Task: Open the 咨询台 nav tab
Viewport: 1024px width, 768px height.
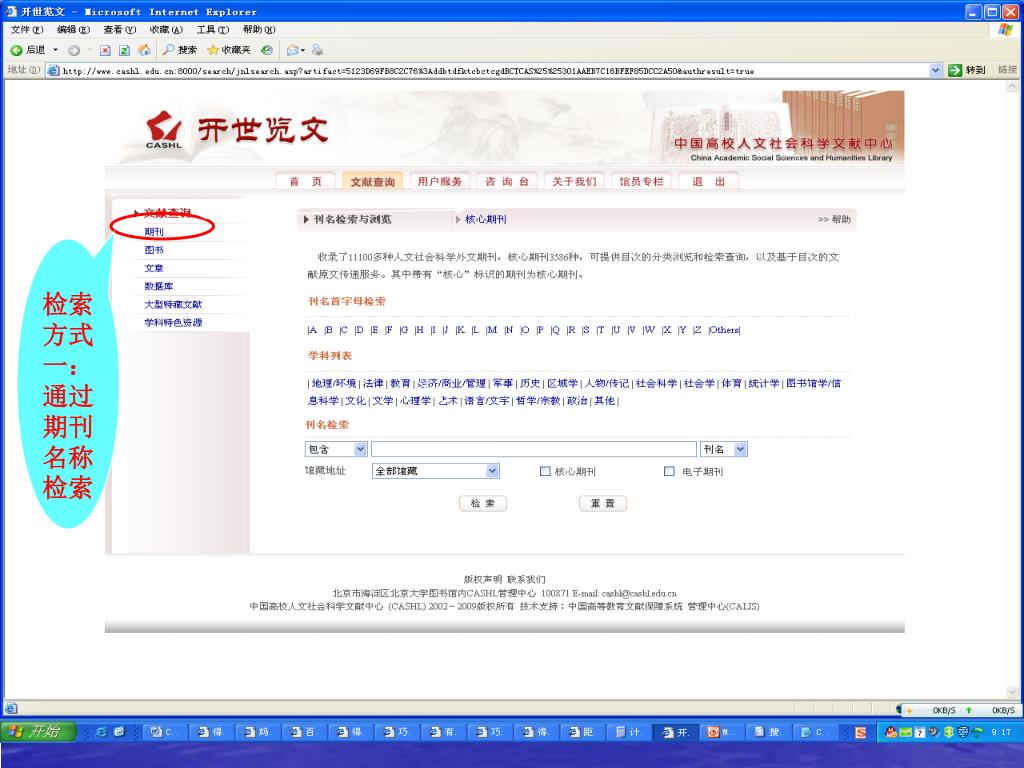Action: (x=507, y=182)
